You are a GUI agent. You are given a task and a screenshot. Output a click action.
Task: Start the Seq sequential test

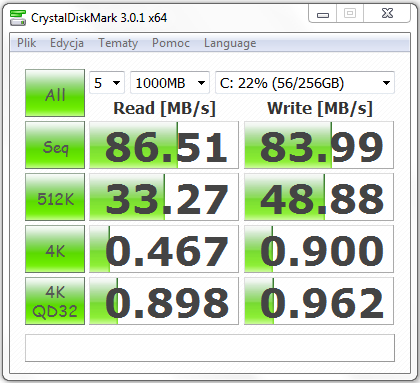[55, 145]
